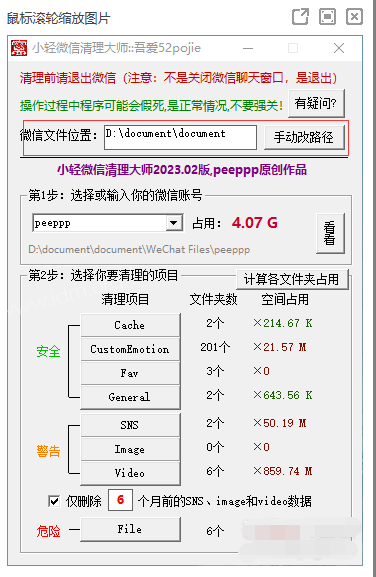The width and height of the screenshot is (376, 577).
Task: Click the 文件夹数 column header
Action: coord(213,299)
